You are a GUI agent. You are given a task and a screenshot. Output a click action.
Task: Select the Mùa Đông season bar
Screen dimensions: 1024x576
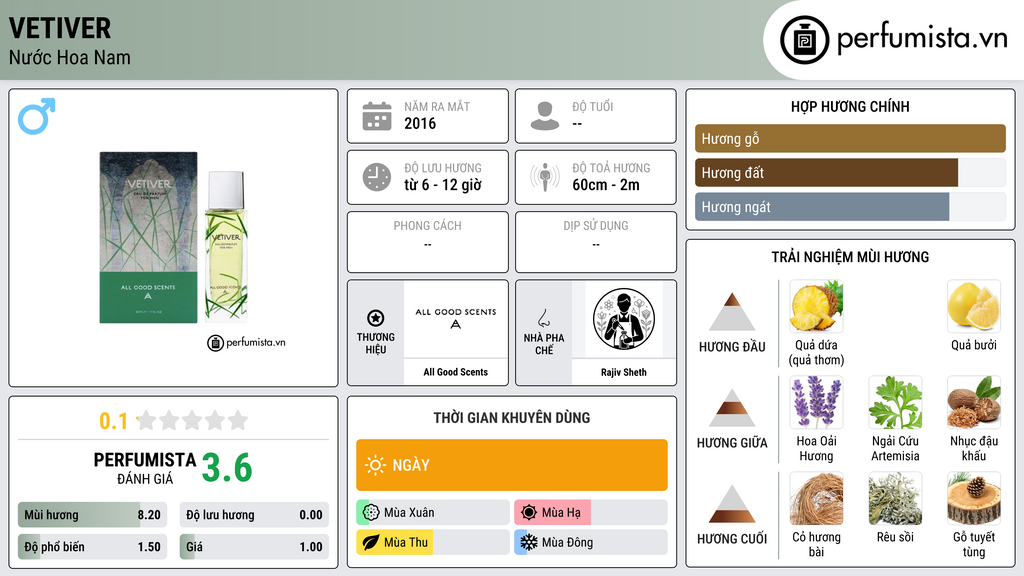tap(591, 542)
